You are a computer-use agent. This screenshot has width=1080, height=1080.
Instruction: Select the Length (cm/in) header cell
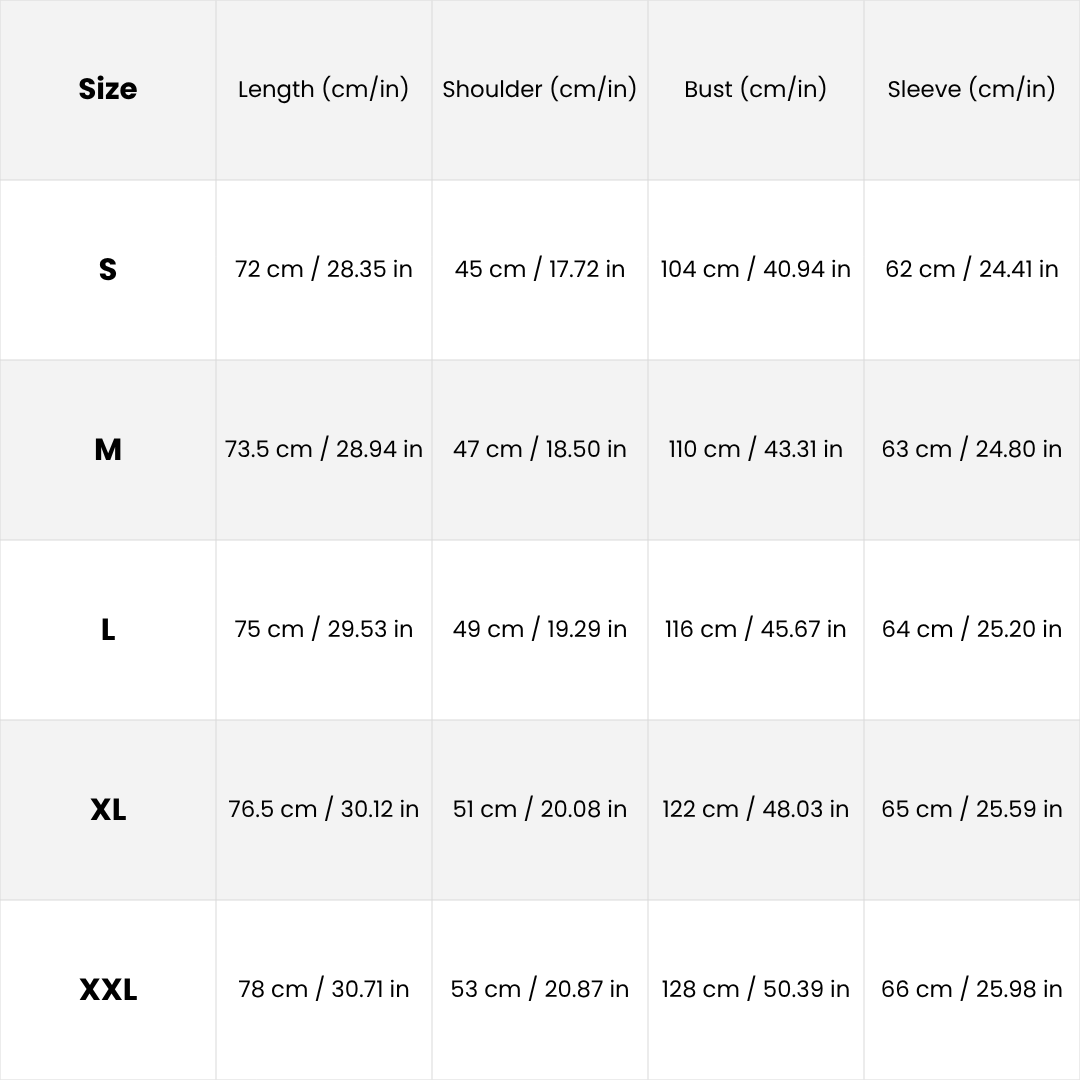coord(323,89)
